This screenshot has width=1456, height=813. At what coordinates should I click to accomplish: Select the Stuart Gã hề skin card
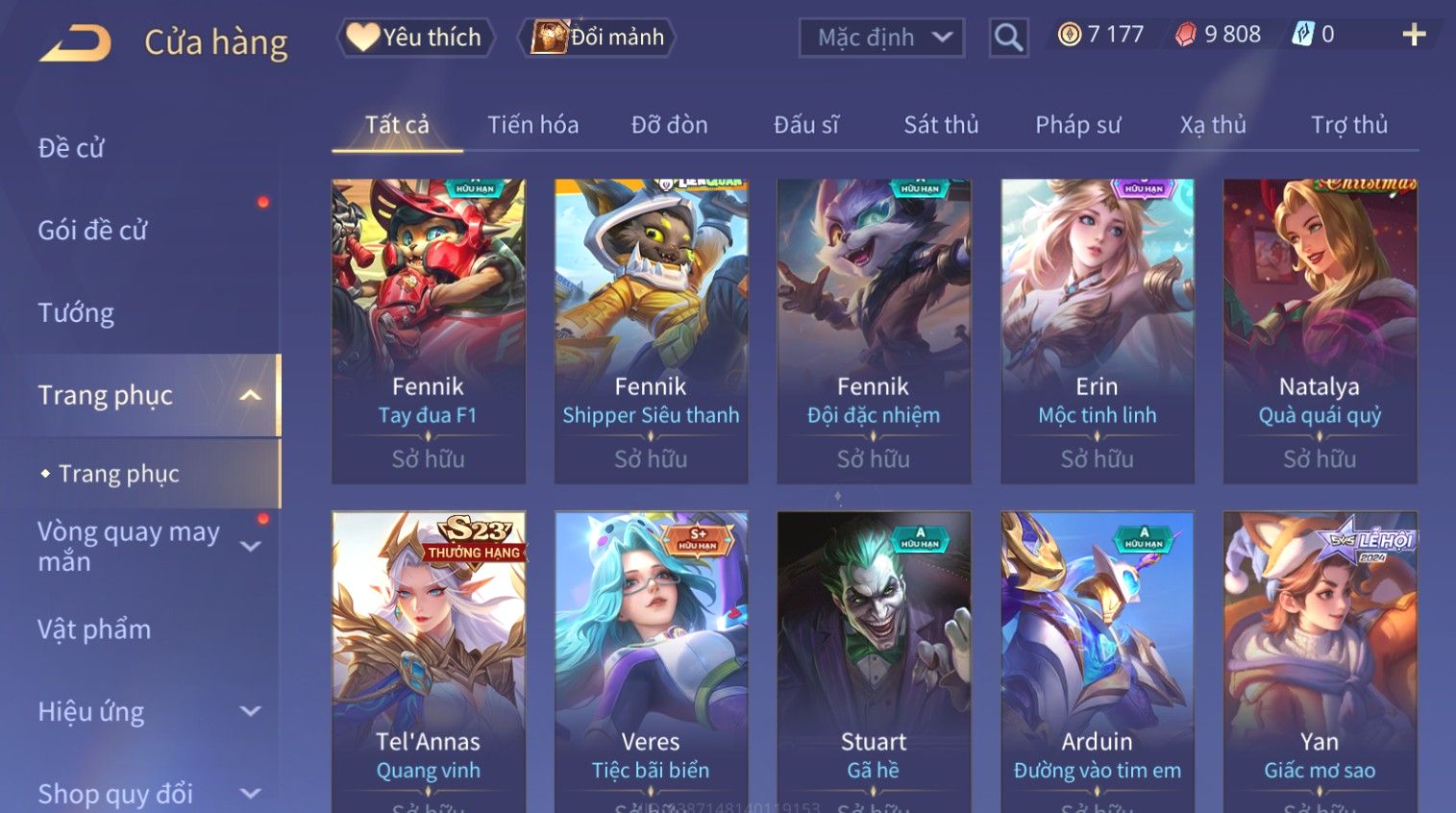click(874, 662)
